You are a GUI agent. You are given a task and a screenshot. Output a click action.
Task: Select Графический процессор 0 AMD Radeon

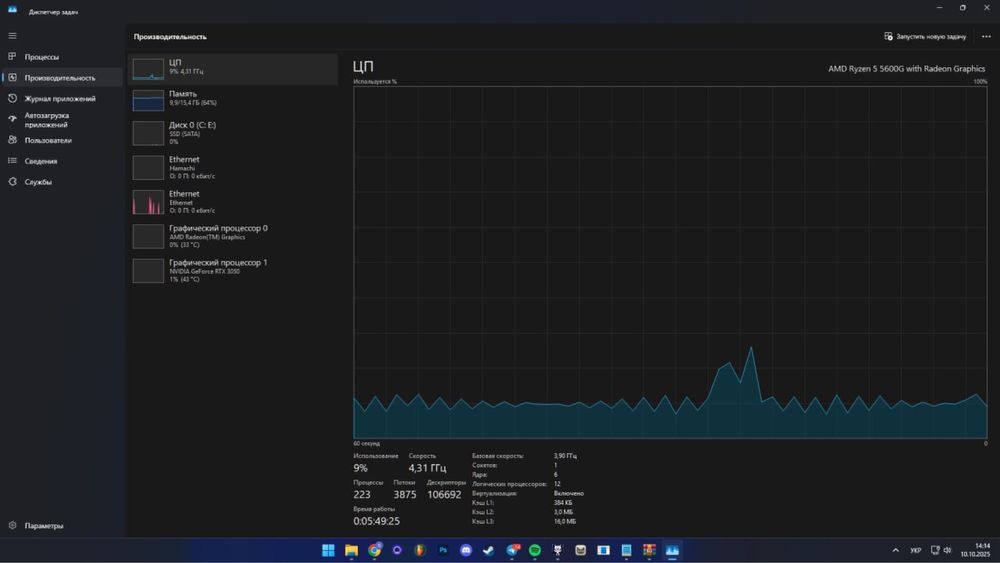pos(233,236)
